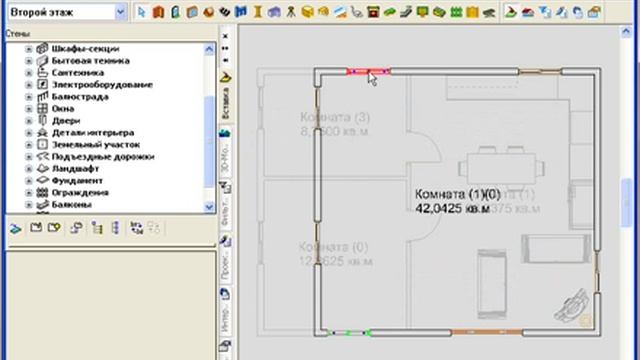Click the purple house icon

[274, 12]
